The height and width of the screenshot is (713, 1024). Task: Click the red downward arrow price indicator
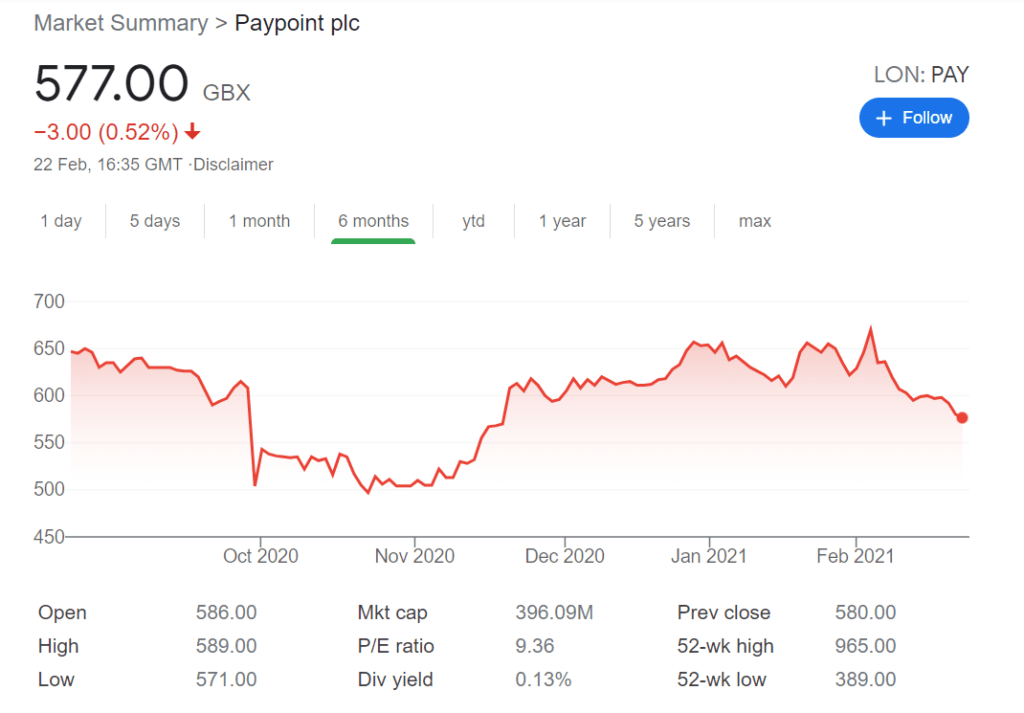pos(192,131)
